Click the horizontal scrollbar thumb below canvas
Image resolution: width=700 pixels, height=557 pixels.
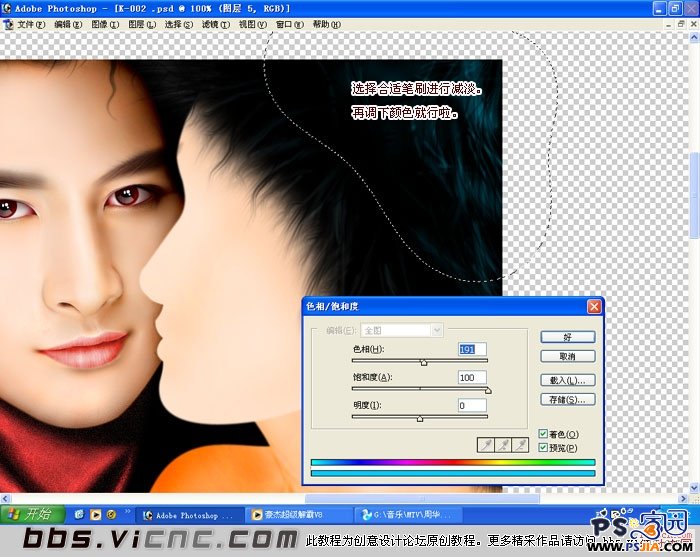(422, 498)
